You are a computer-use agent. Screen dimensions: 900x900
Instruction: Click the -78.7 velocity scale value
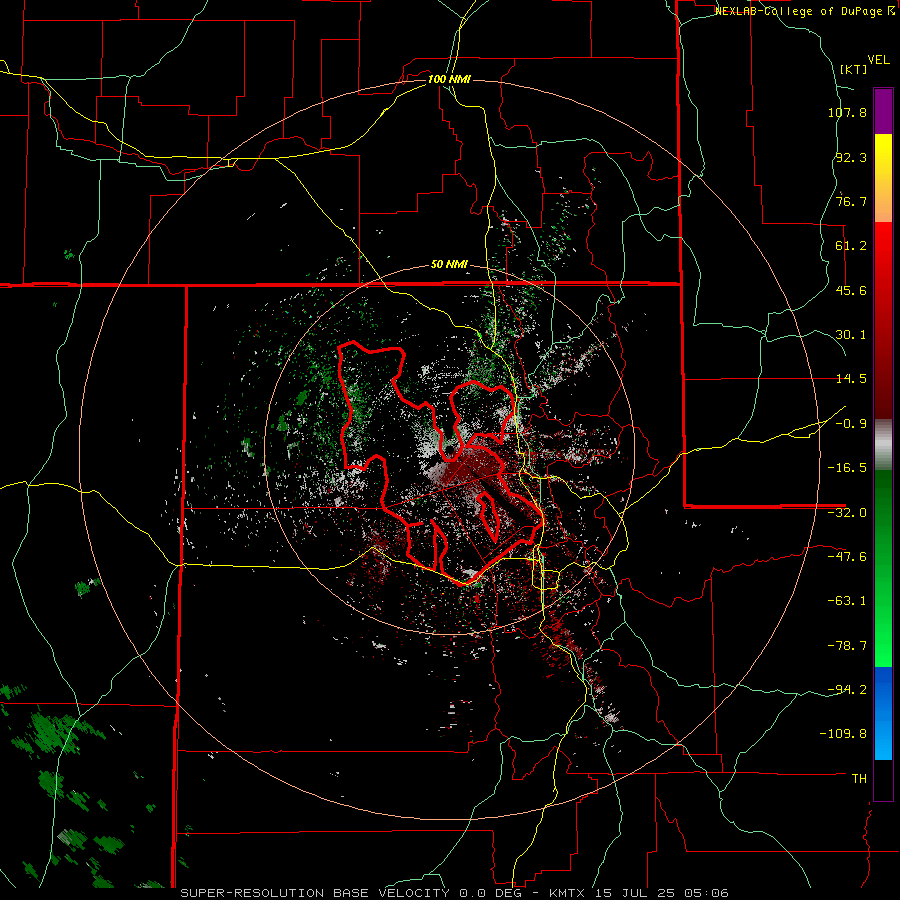[x=847, y=646]
